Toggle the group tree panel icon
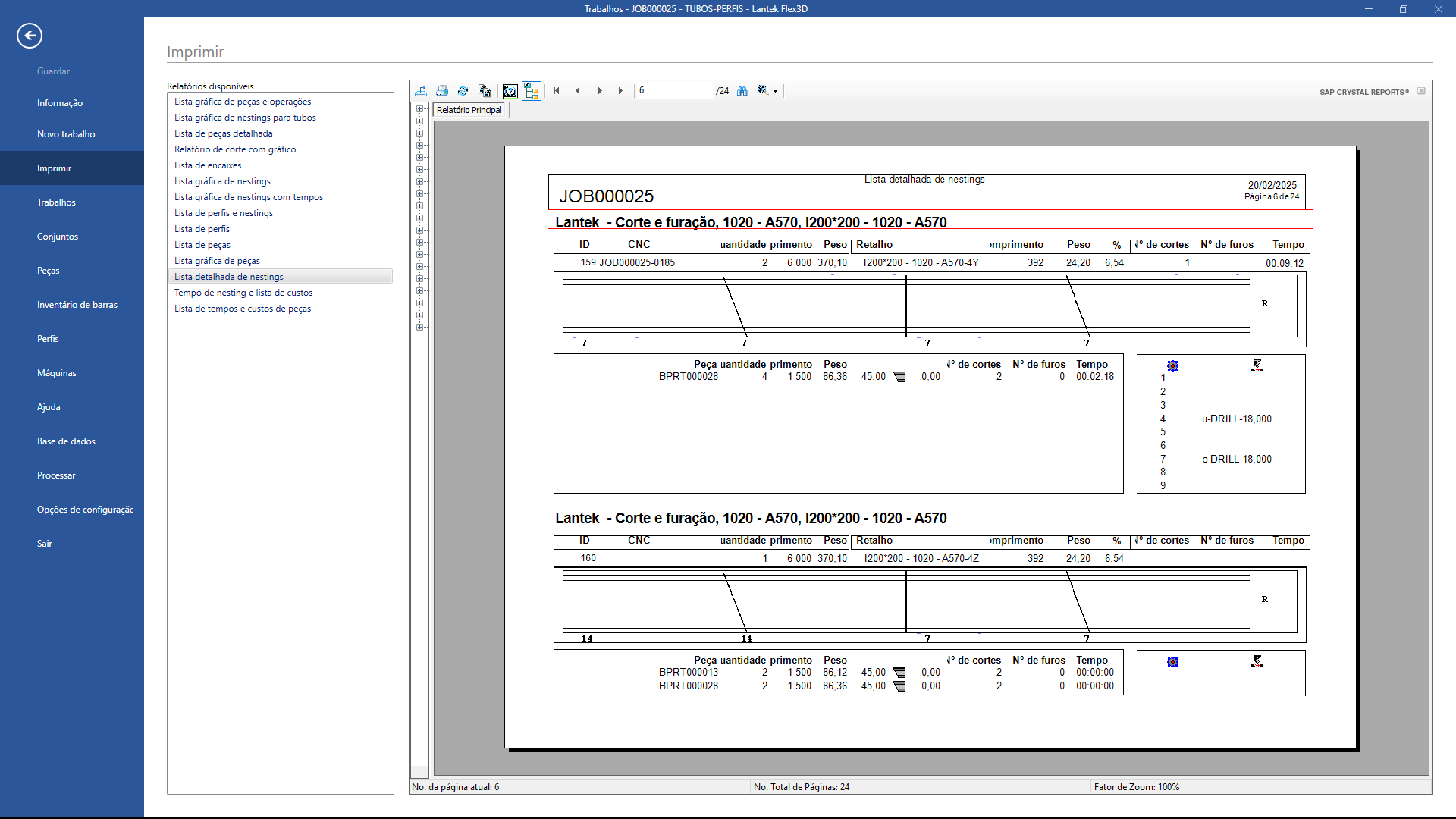The image size is (1456, 819). click(532, 91)
